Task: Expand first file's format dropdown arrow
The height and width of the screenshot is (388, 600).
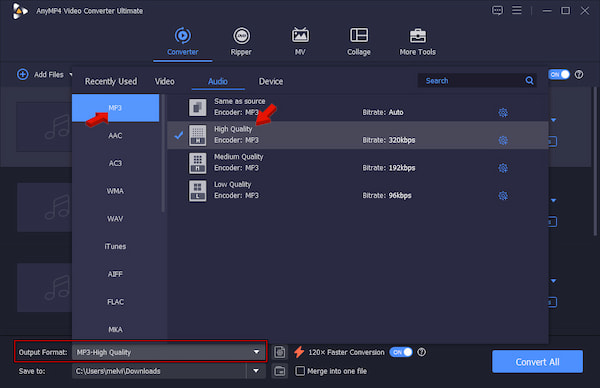Action: click(x=553, y=120)
